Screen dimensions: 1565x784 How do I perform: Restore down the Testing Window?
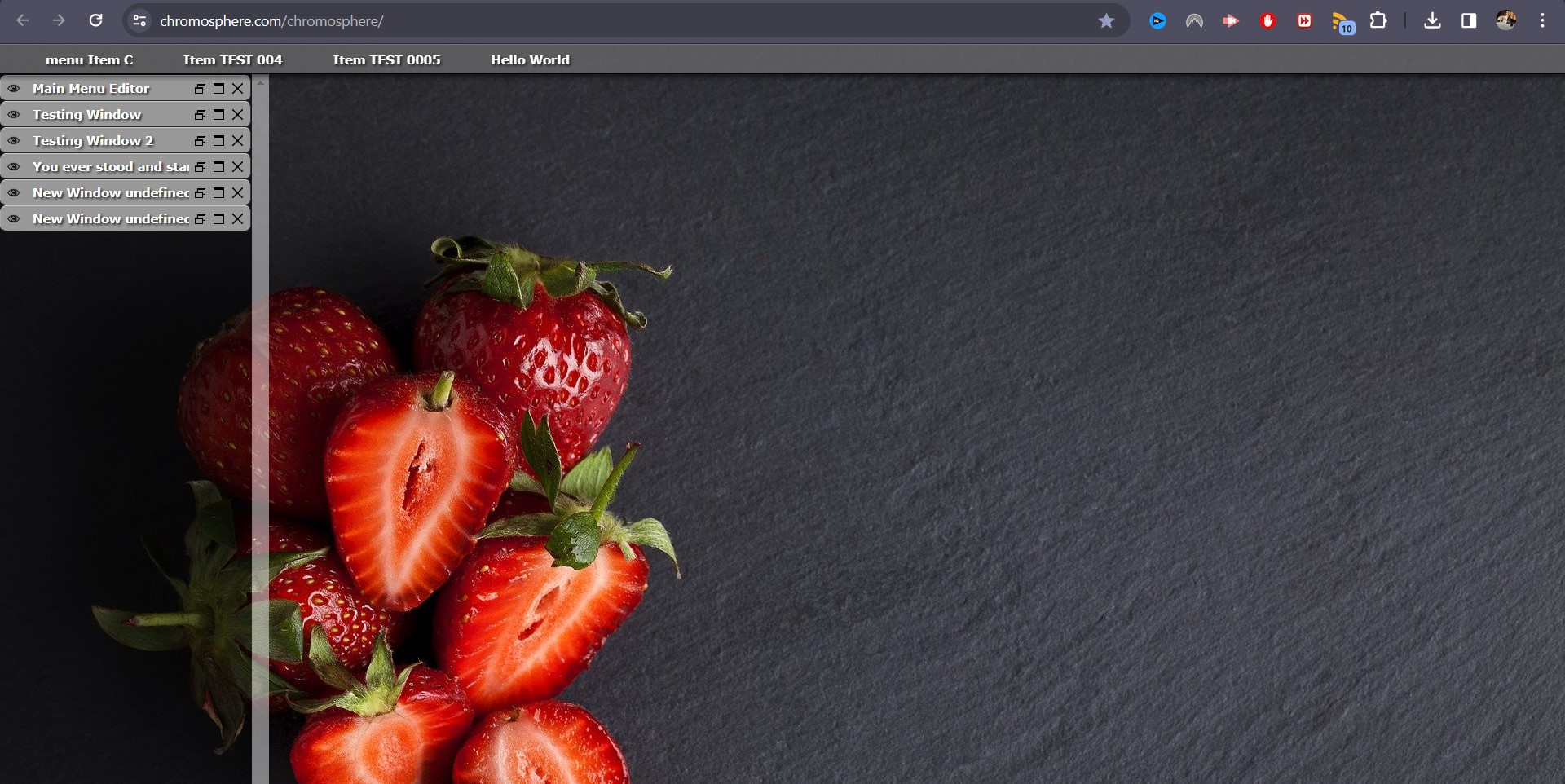pos(200,114)
